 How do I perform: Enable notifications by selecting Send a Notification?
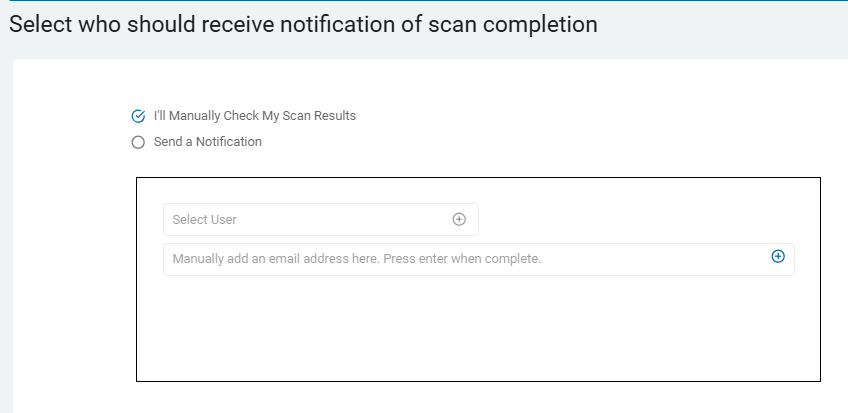pos(138,142)
